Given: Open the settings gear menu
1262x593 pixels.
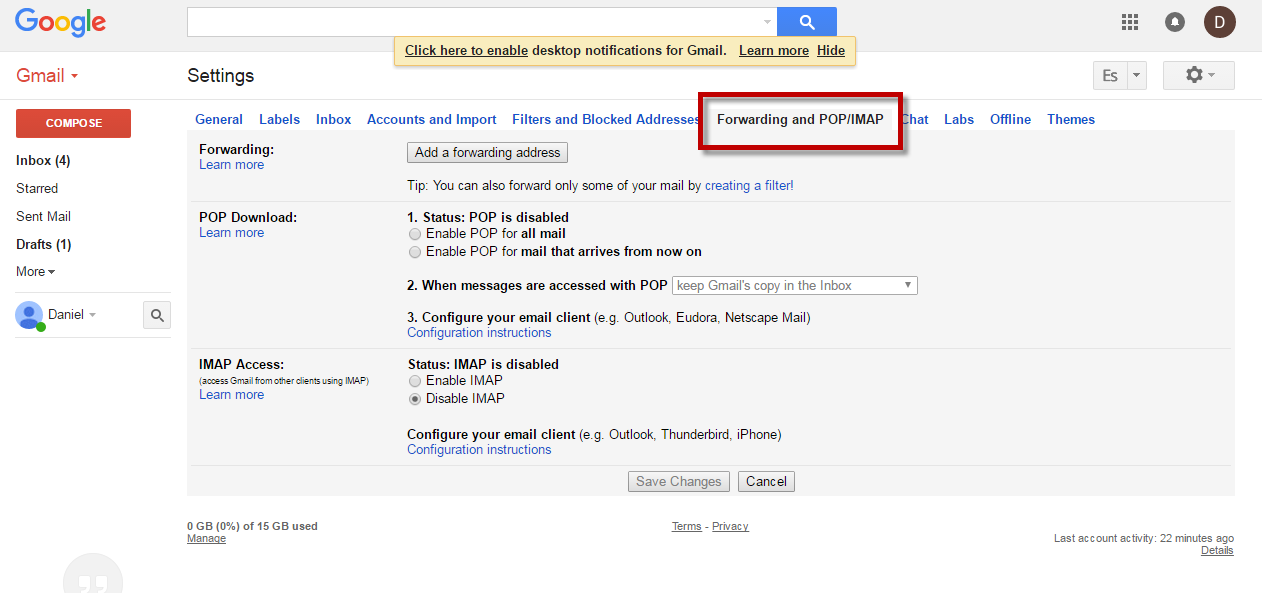Looking at the screenshot, I should pos(1198,76).
